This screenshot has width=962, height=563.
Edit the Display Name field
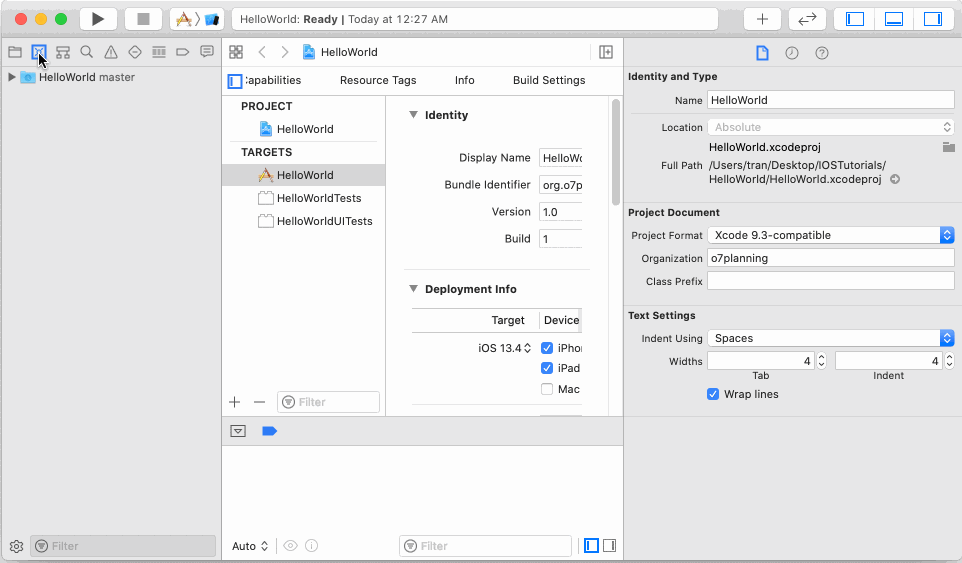[x=561, y=158]
